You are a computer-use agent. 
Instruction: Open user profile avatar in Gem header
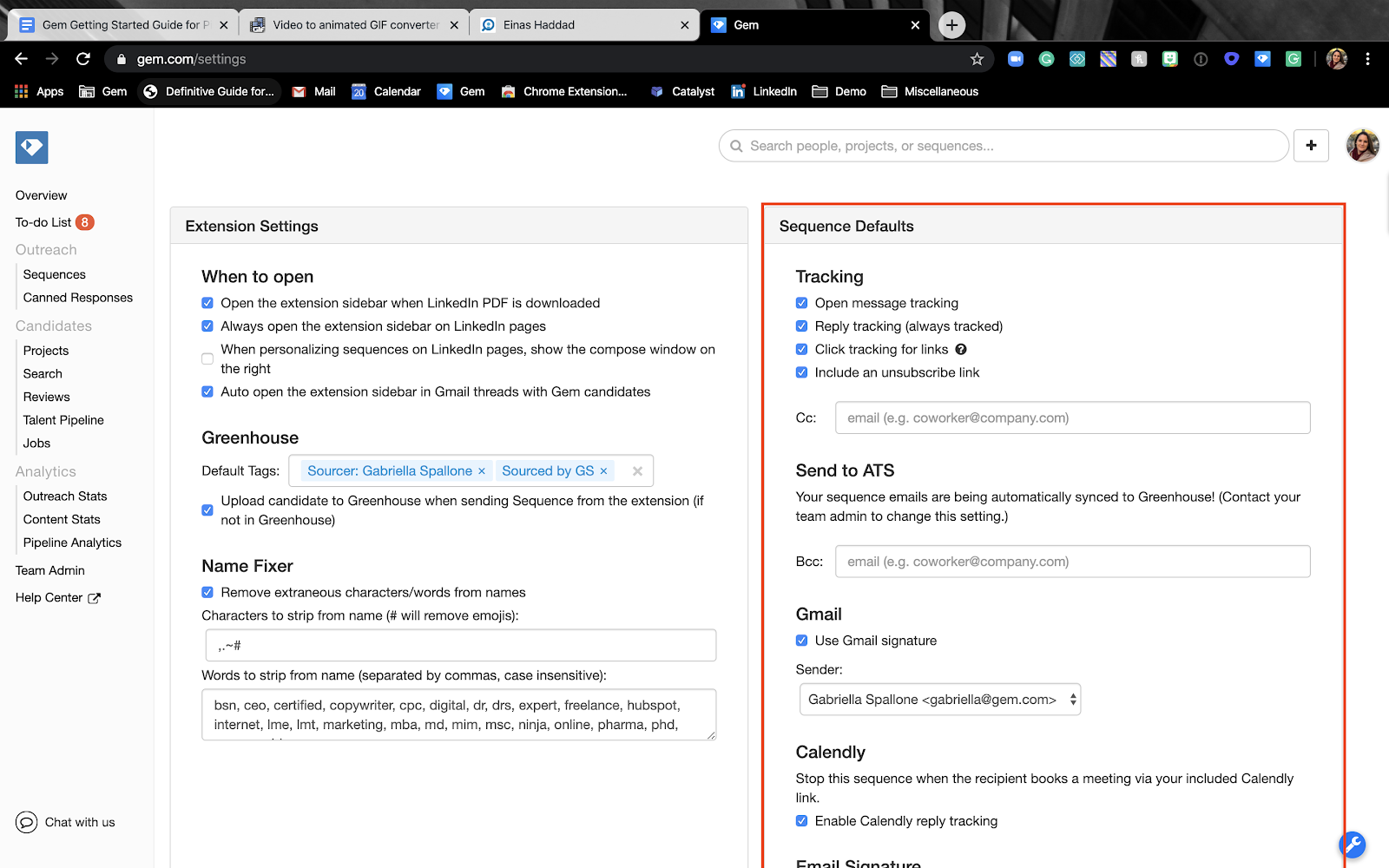tap(1363, 146)
